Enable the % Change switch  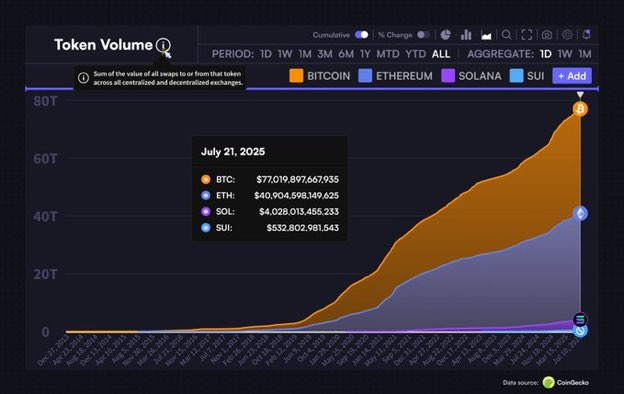(x=423, y=35)
